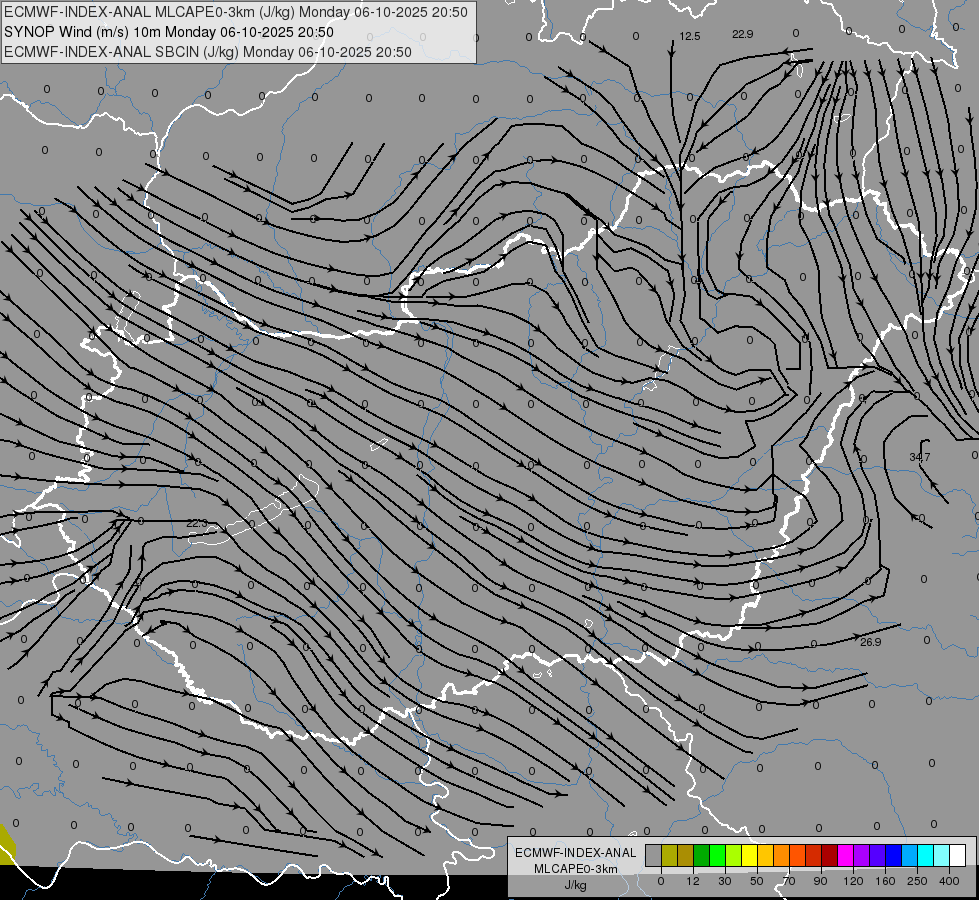Image resolution: width=979 pixels, height=900 pixels.
Task: Click the legend tick label 30
Action: tap(725, 881)
